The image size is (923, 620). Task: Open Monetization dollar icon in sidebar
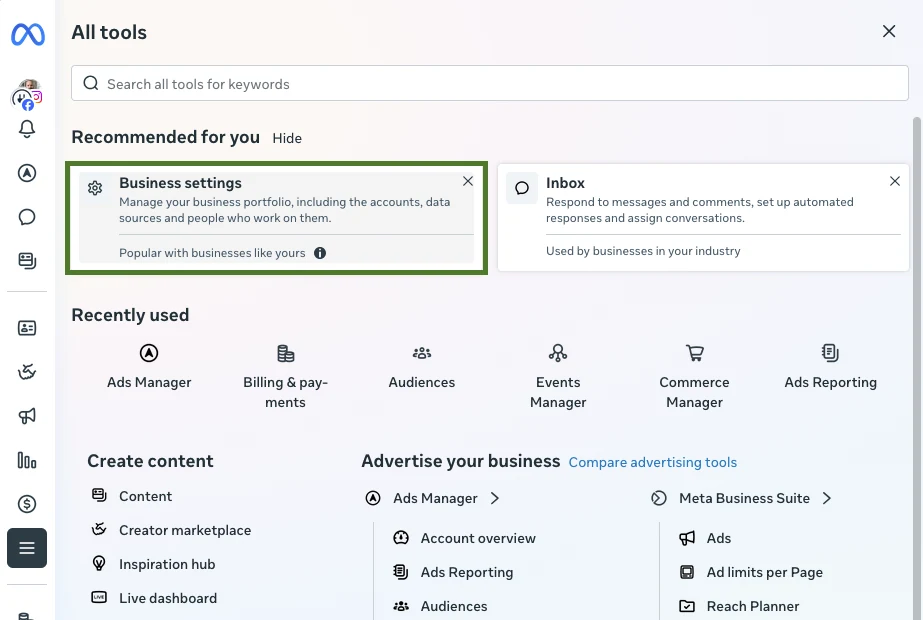tap(27, 504)
